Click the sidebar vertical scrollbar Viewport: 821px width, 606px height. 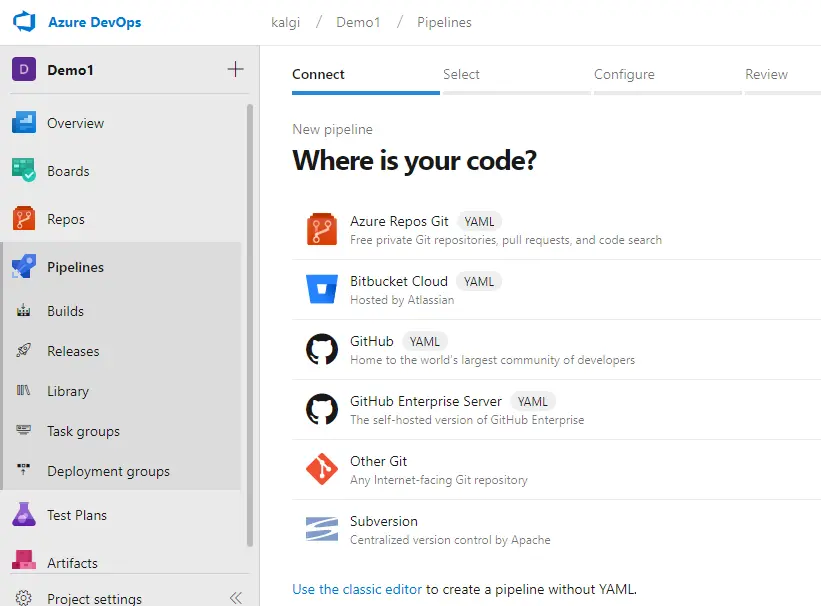(x=250, y=325)
